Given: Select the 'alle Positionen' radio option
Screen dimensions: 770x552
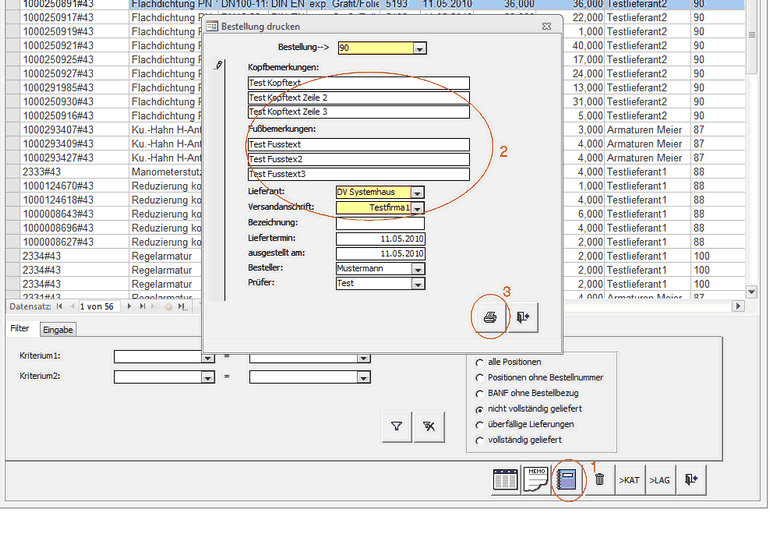Looking at the screenshot, I should (x=480, y=362).
